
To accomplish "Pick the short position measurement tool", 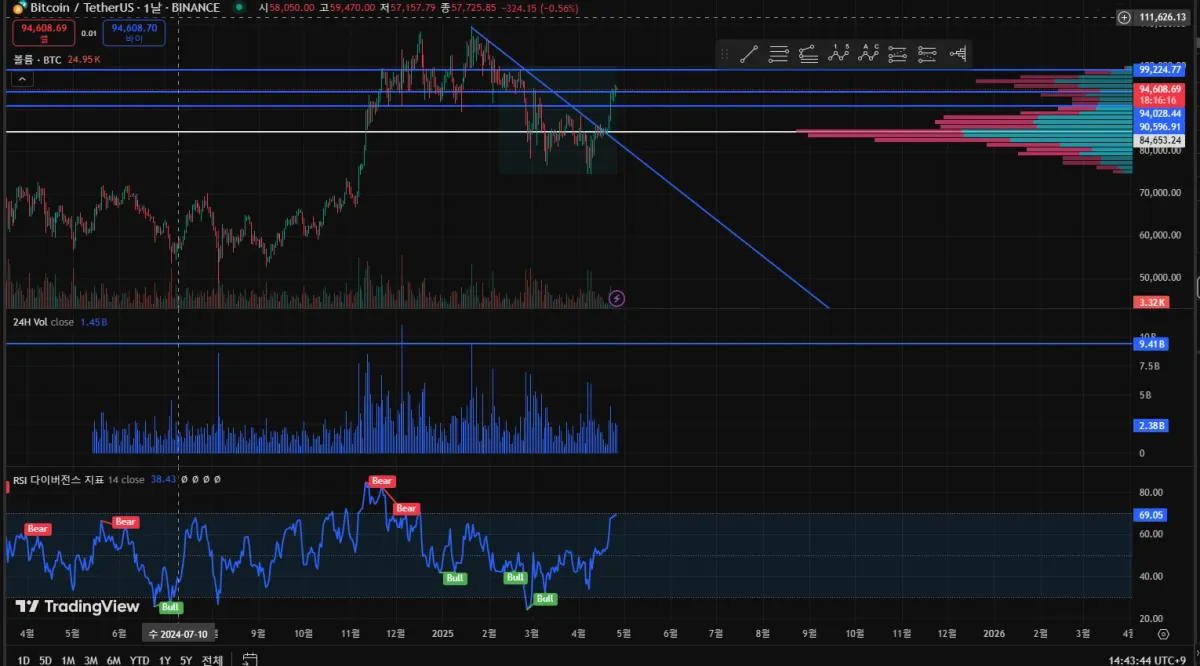I will 927,54.
